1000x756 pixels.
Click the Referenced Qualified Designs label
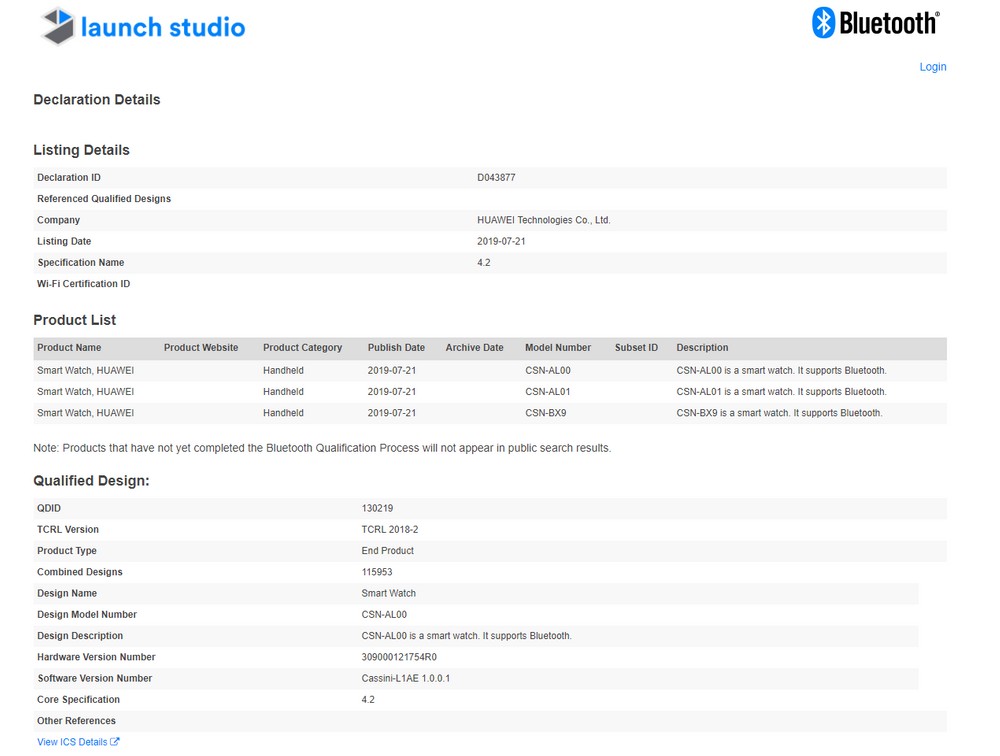click(x=104, y=198)
